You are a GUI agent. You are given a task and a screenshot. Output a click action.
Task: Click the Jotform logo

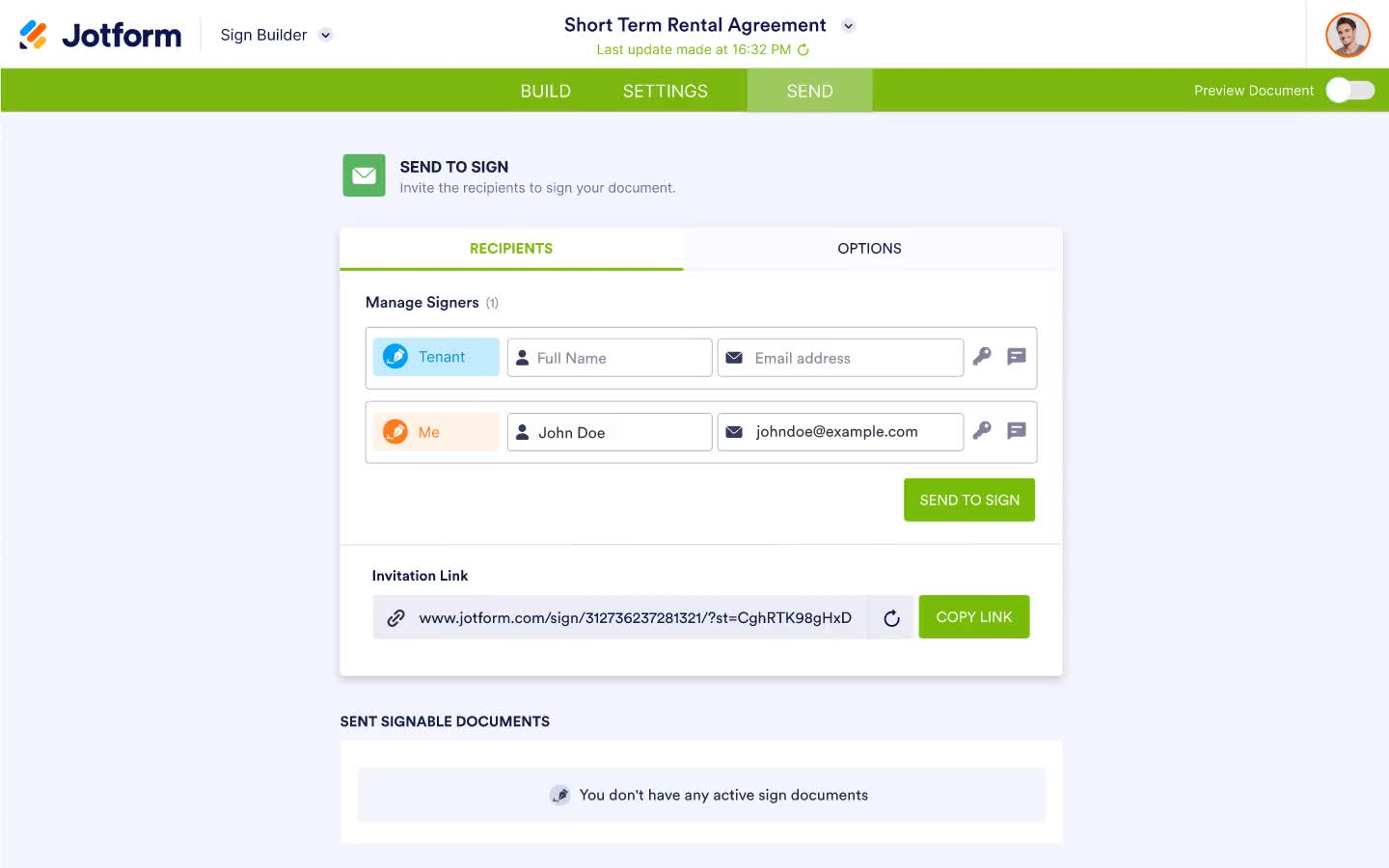click(99, 35)
